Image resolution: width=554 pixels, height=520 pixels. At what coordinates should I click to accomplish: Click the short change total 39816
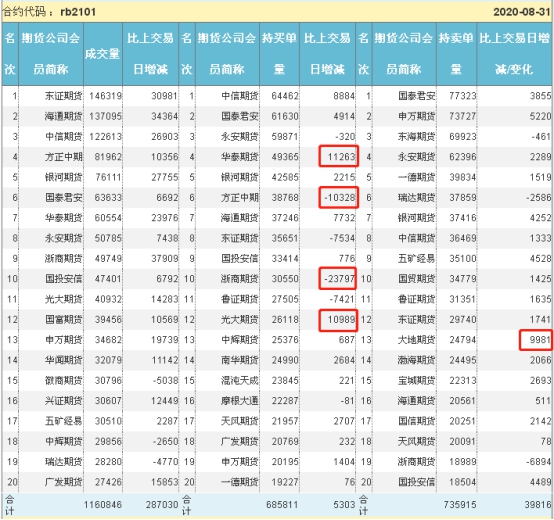coord(537,505)
